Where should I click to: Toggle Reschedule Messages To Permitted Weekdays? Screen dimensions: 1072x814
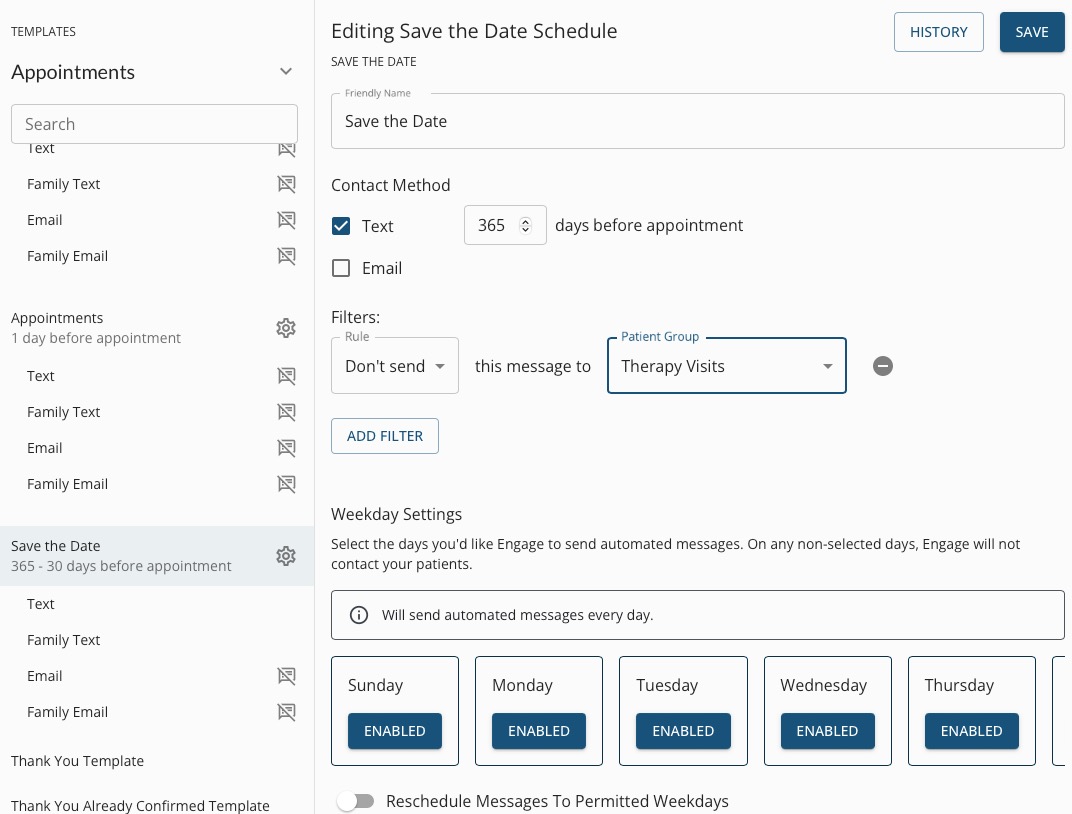[x=355, y=801]
